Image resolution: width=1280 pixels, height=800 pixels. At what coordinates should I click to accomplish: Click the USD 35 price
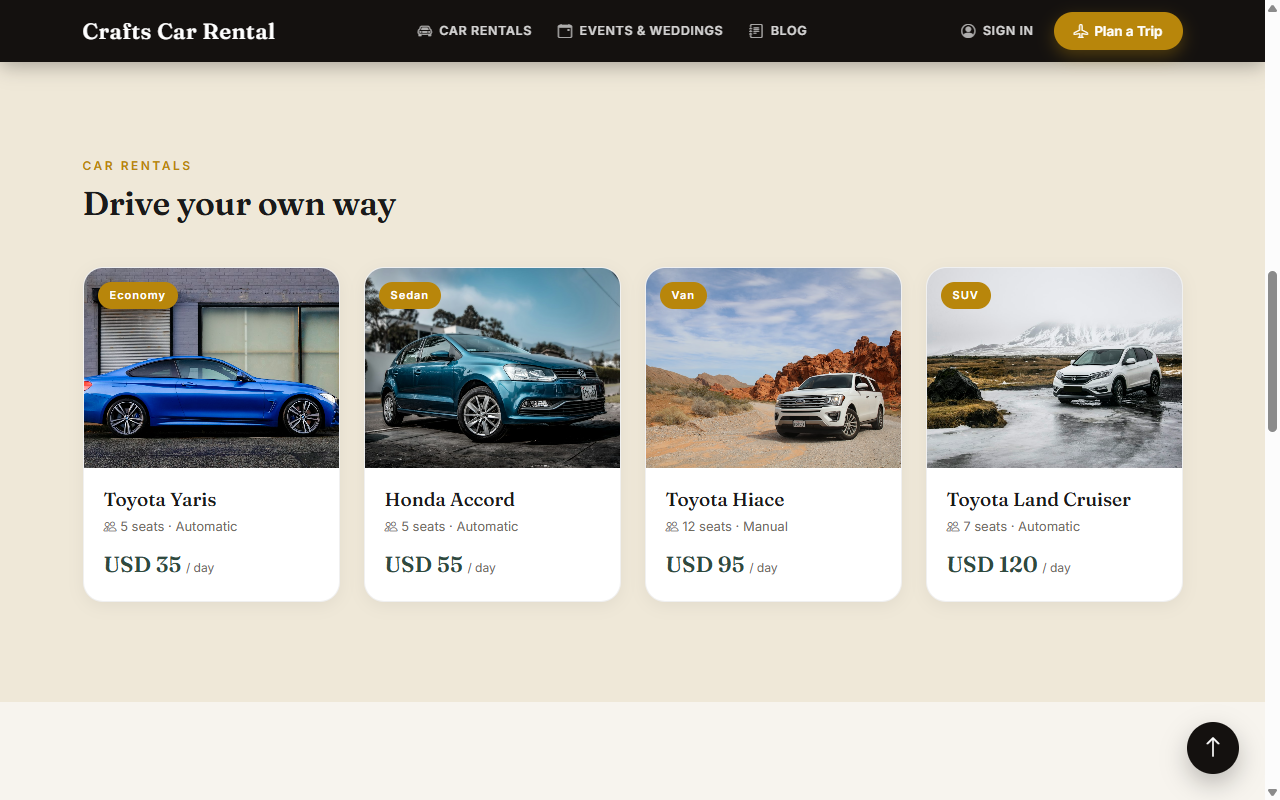[143, 565]
